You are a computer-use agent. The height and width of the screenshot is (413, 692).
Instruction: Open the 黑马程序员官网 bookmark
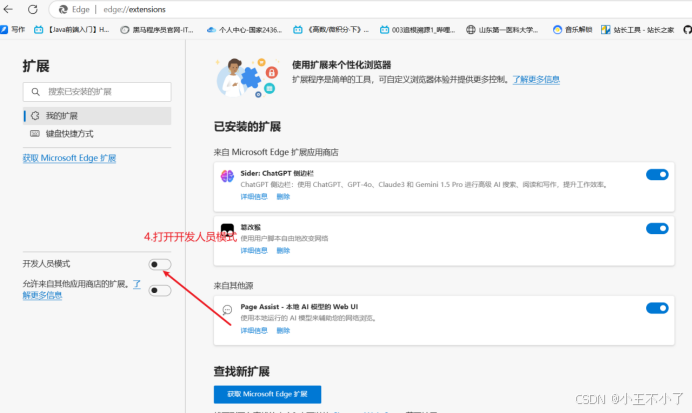coord(157,30)
